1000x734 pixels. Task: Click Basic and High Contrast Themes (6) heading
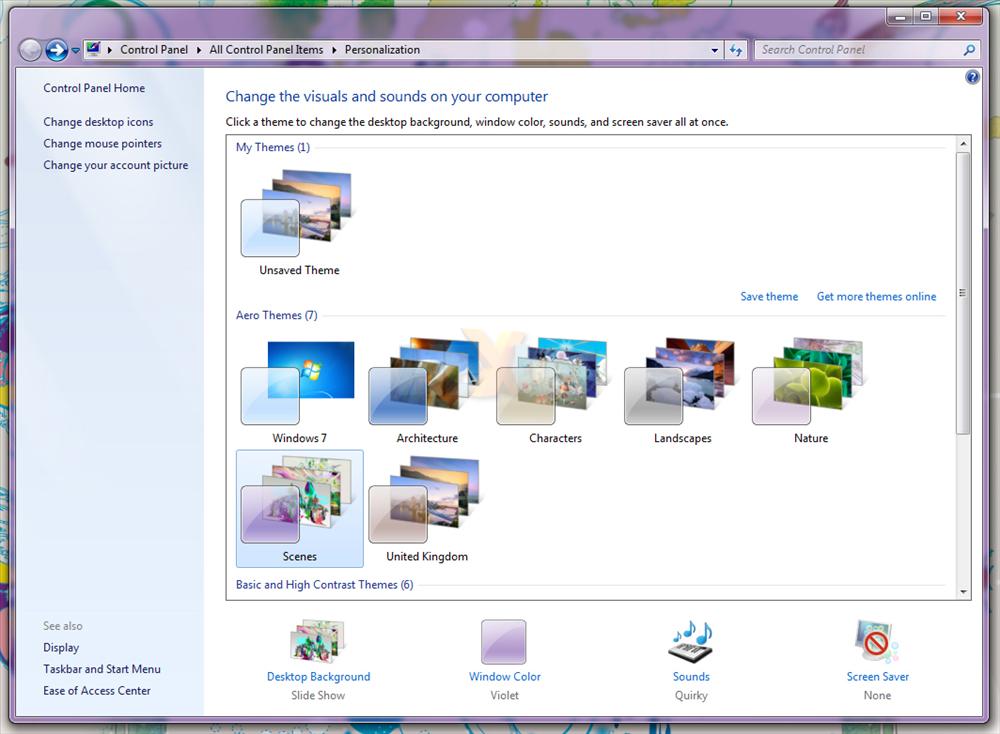(x=324, y=585)
